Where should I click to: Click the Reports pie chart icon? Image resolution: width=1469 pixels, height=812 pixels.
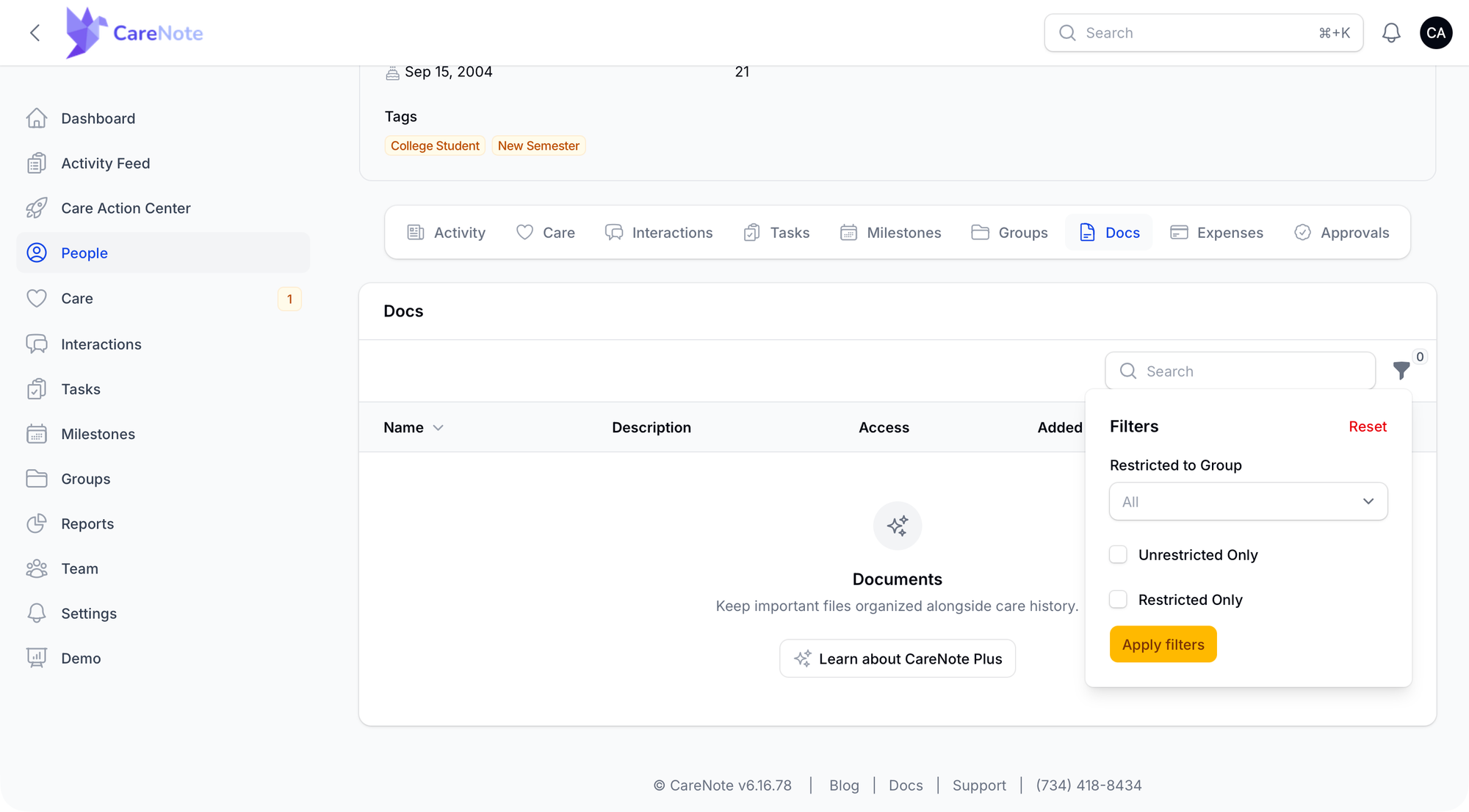(x=37, y=523)
